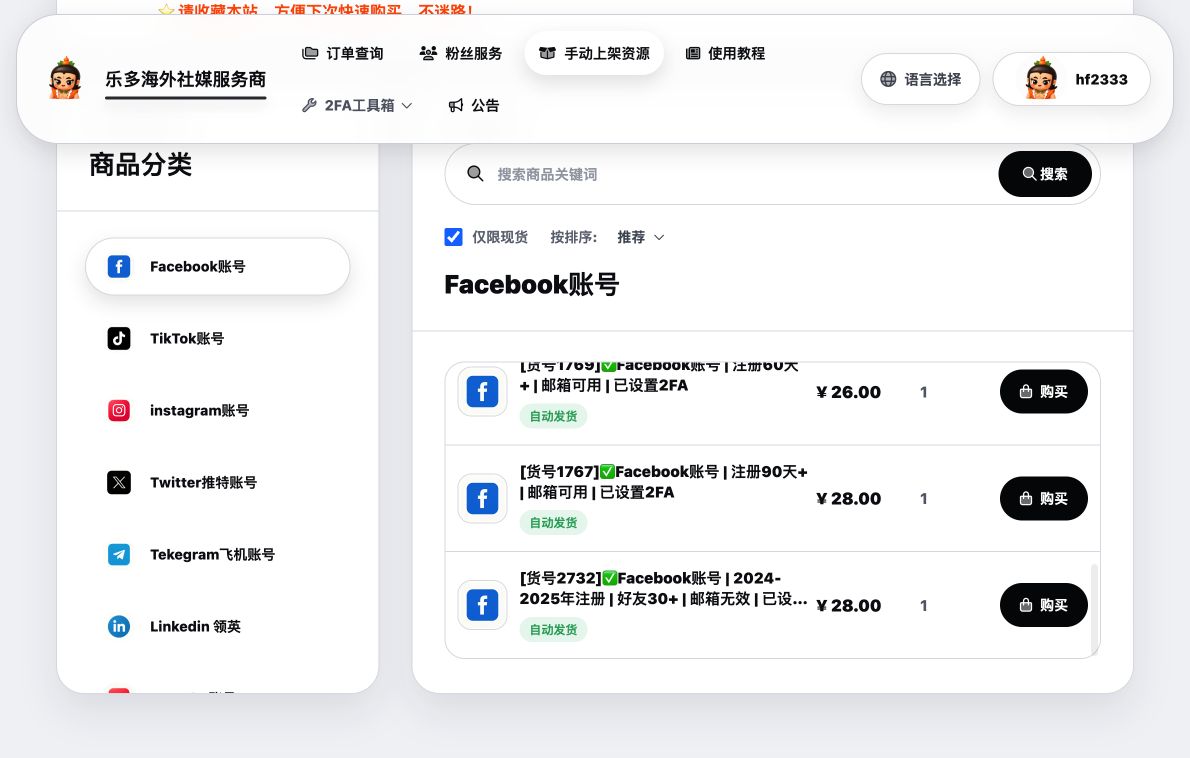The height and width of the screenshot is (758, 1190).
Task: Click the LinkedIn icon in category list
Action: (x=118, y=627)
